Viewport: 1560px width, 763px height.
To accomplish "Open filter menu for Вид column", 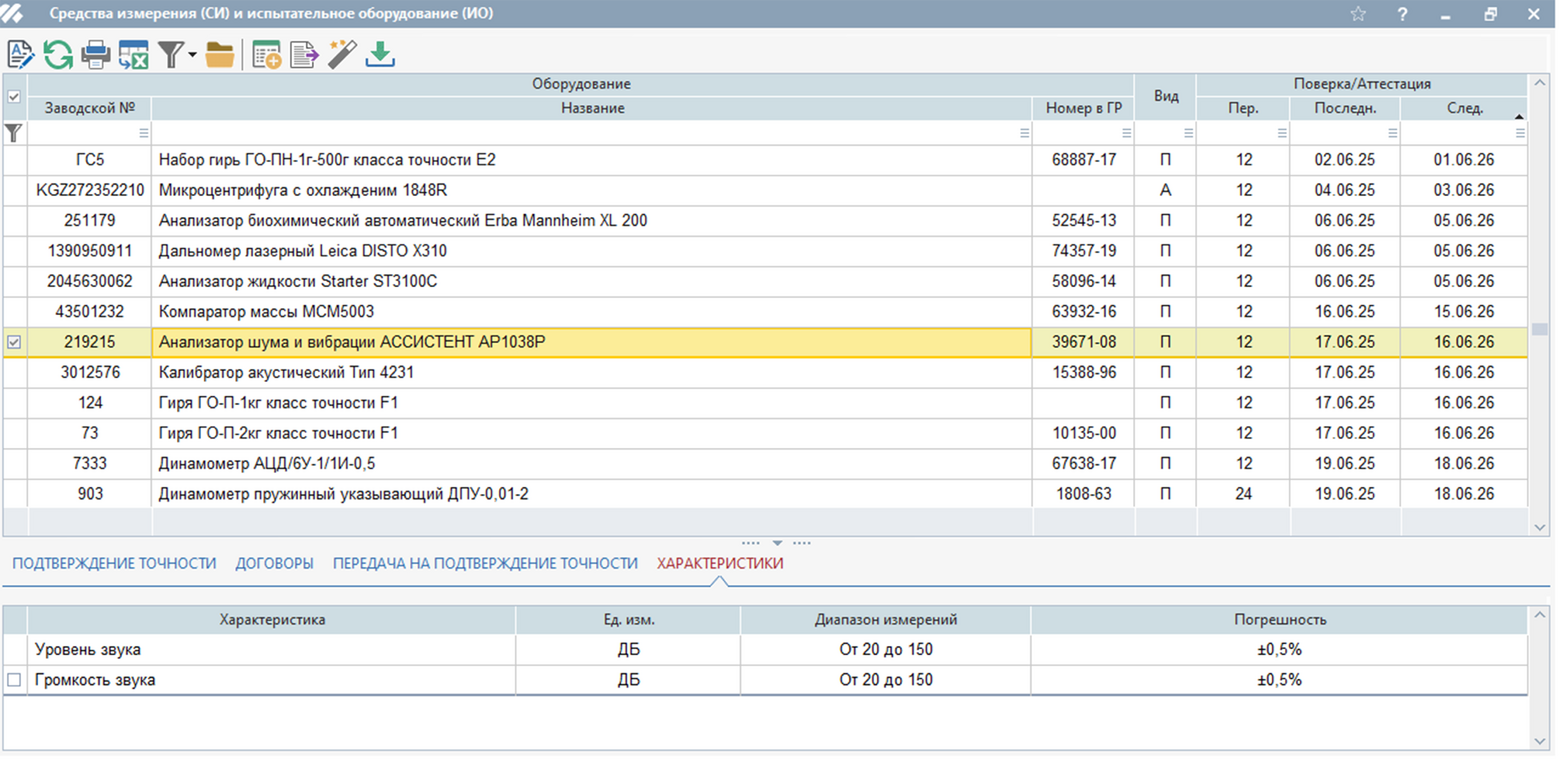I will (x=1188, y=132).
